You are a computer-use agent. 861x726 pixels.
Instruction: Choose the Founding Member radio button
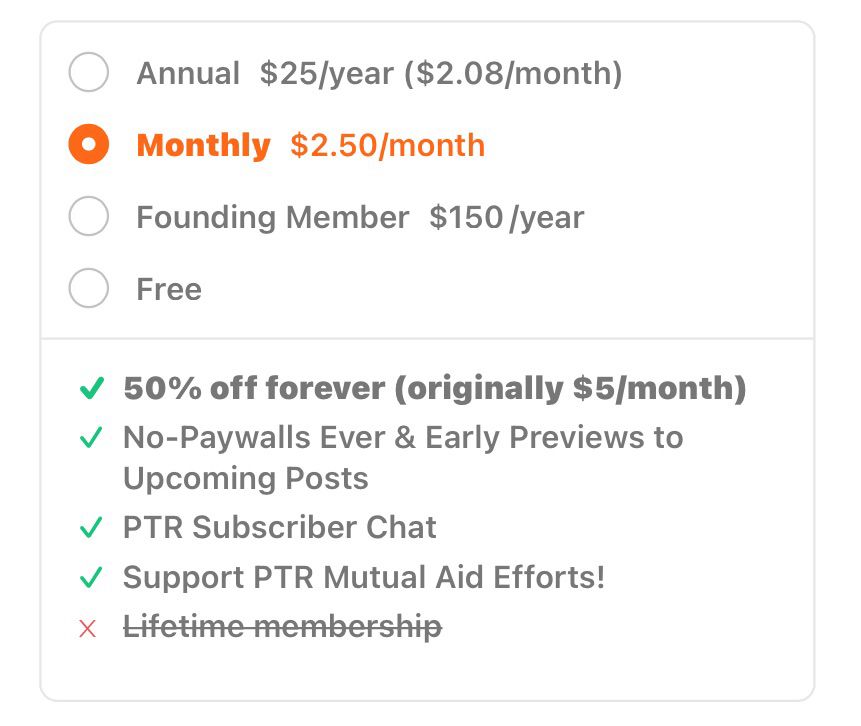(88, 216)
